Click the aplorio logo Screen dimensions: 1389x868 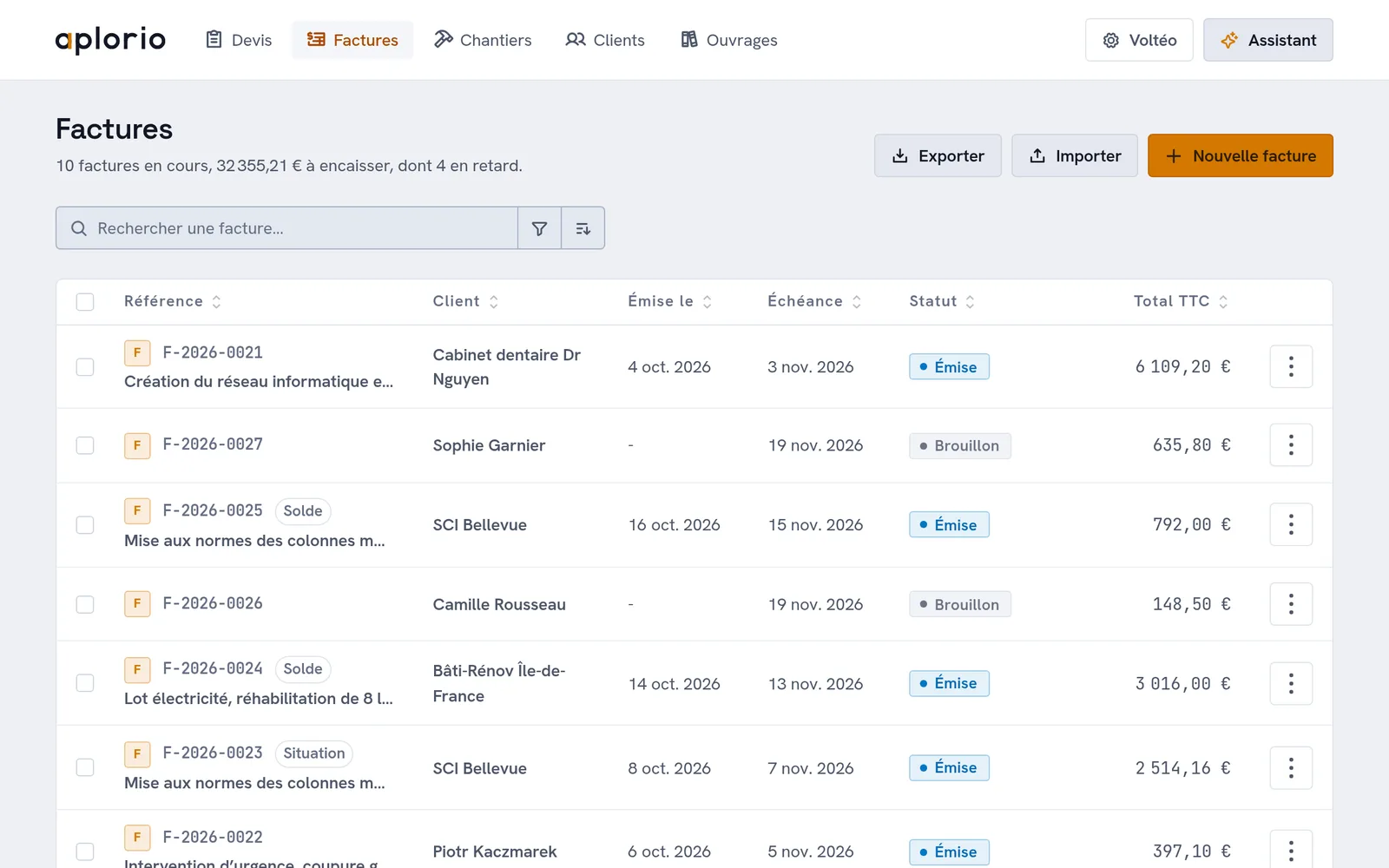(x=110, y=40)
